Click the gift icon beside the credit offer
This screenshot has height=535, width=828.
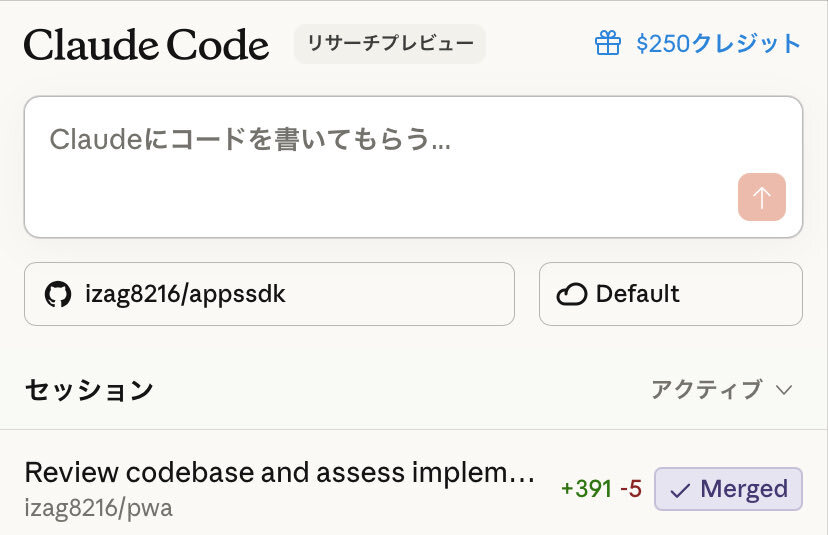click(608, 44)
